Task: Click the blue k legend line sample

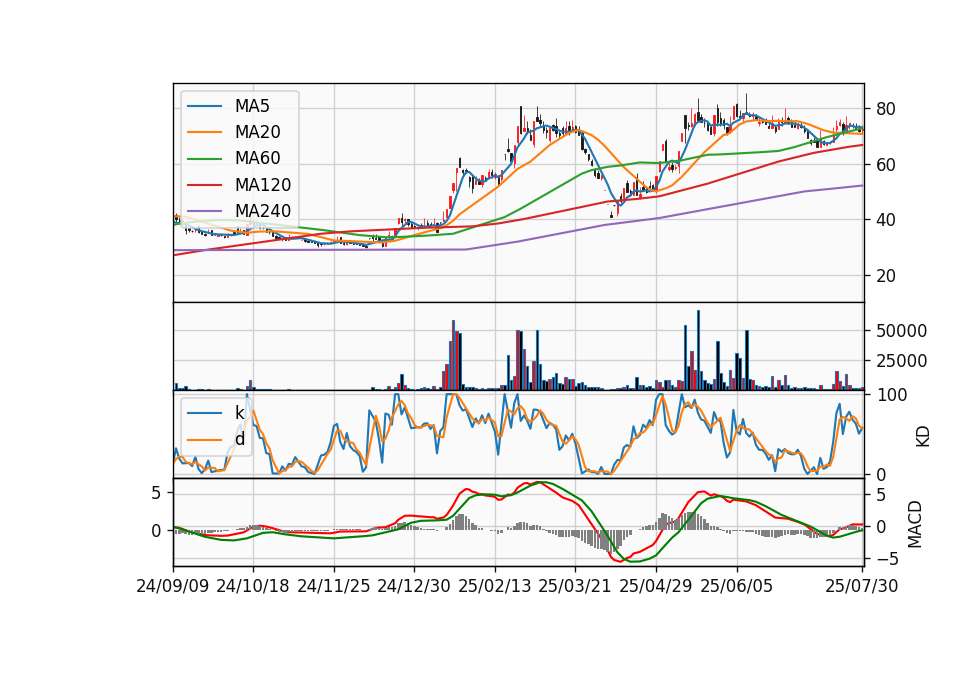Action: [x=204, y=413]
